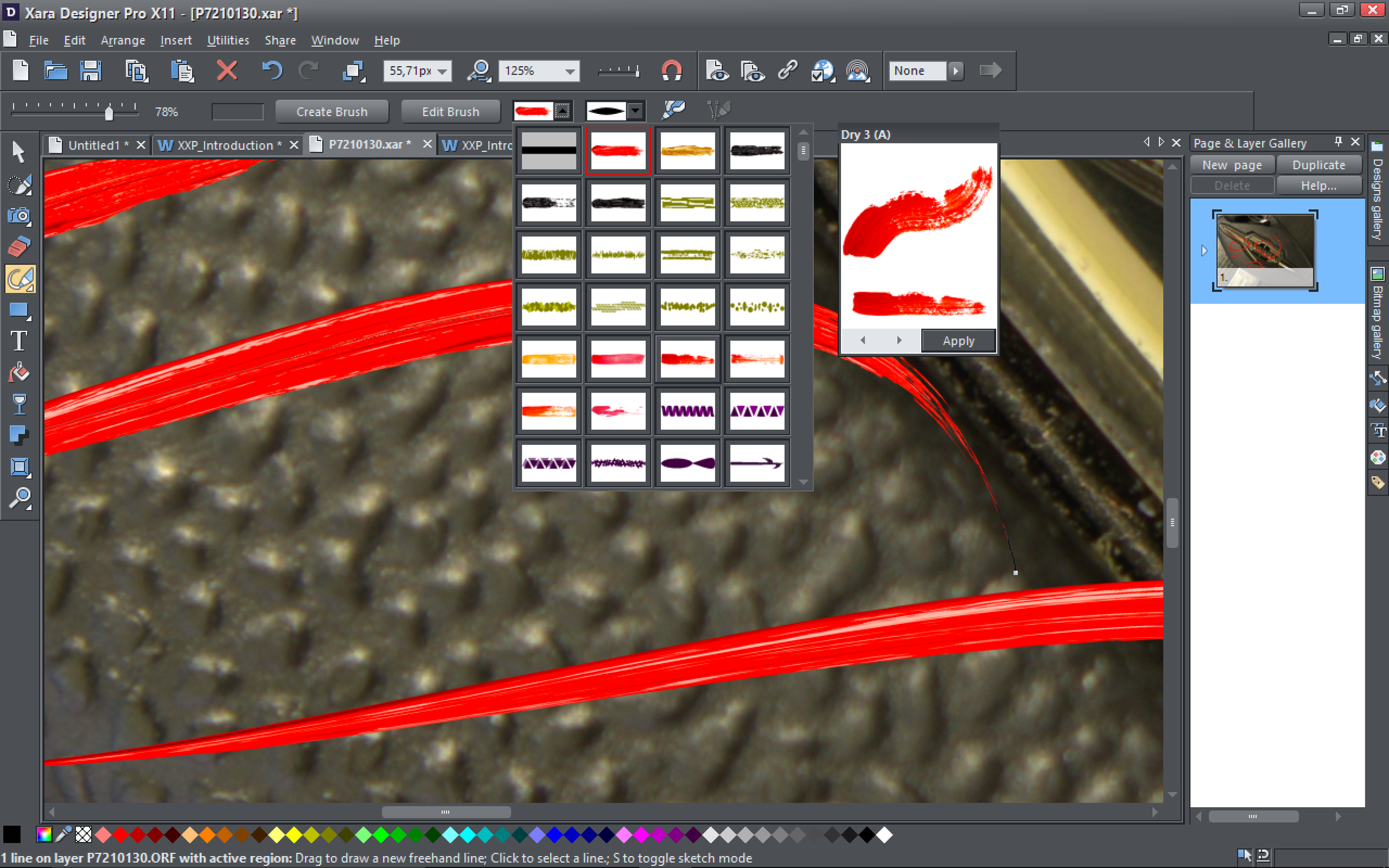
Task: Open the Arrange menu
Action: (122, 40)
